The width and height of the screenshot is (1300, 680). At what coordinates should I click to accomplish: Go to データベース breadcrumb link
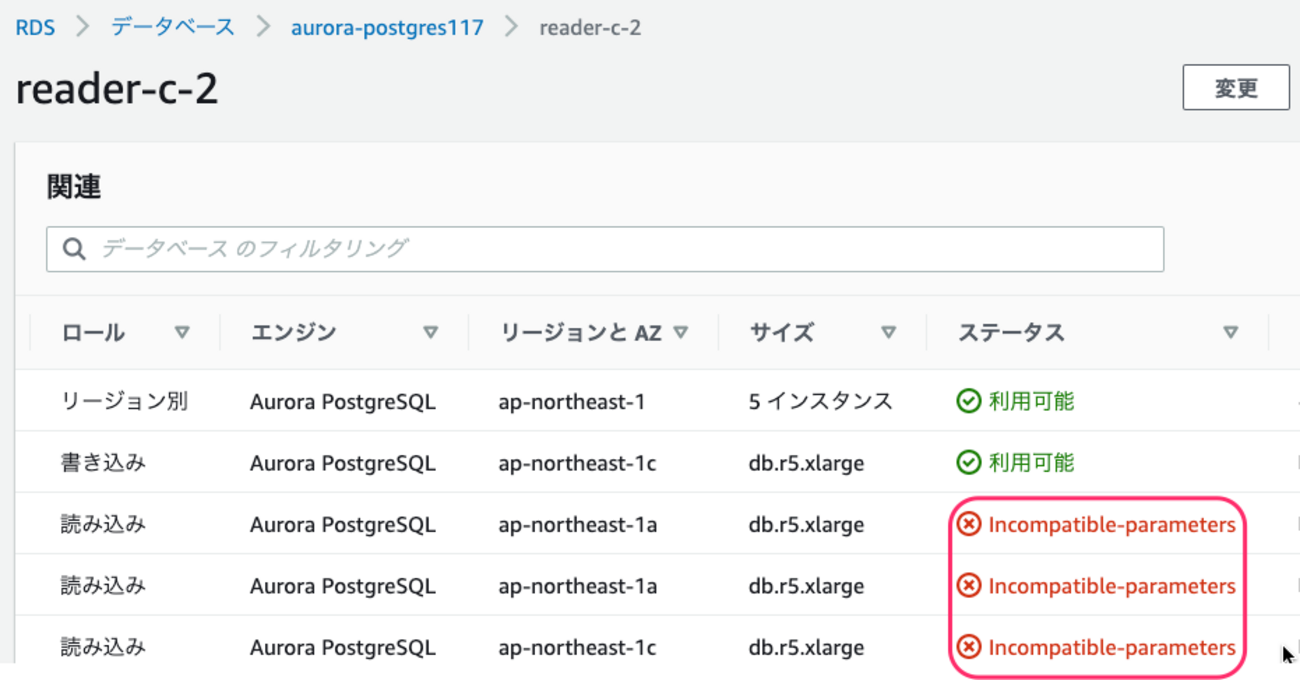173,27
